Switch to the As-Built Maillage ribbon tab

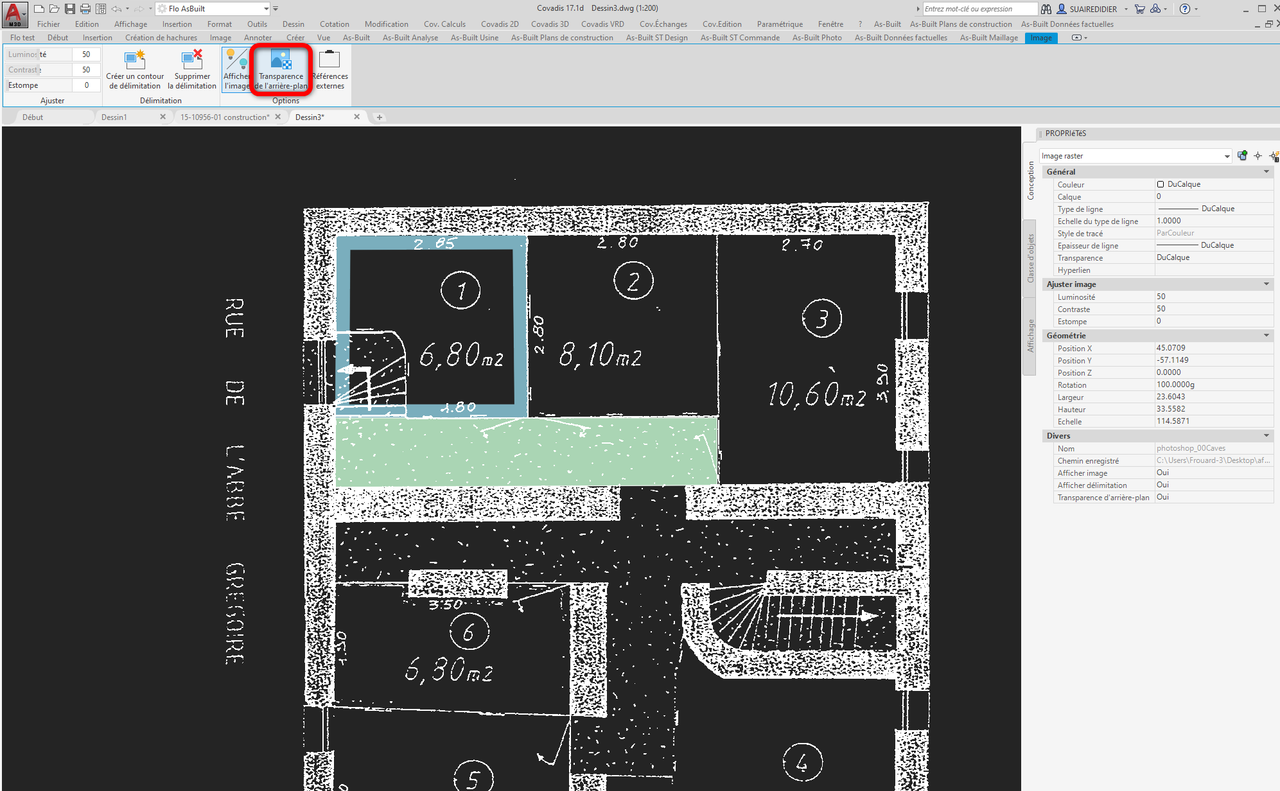point(989,38)
